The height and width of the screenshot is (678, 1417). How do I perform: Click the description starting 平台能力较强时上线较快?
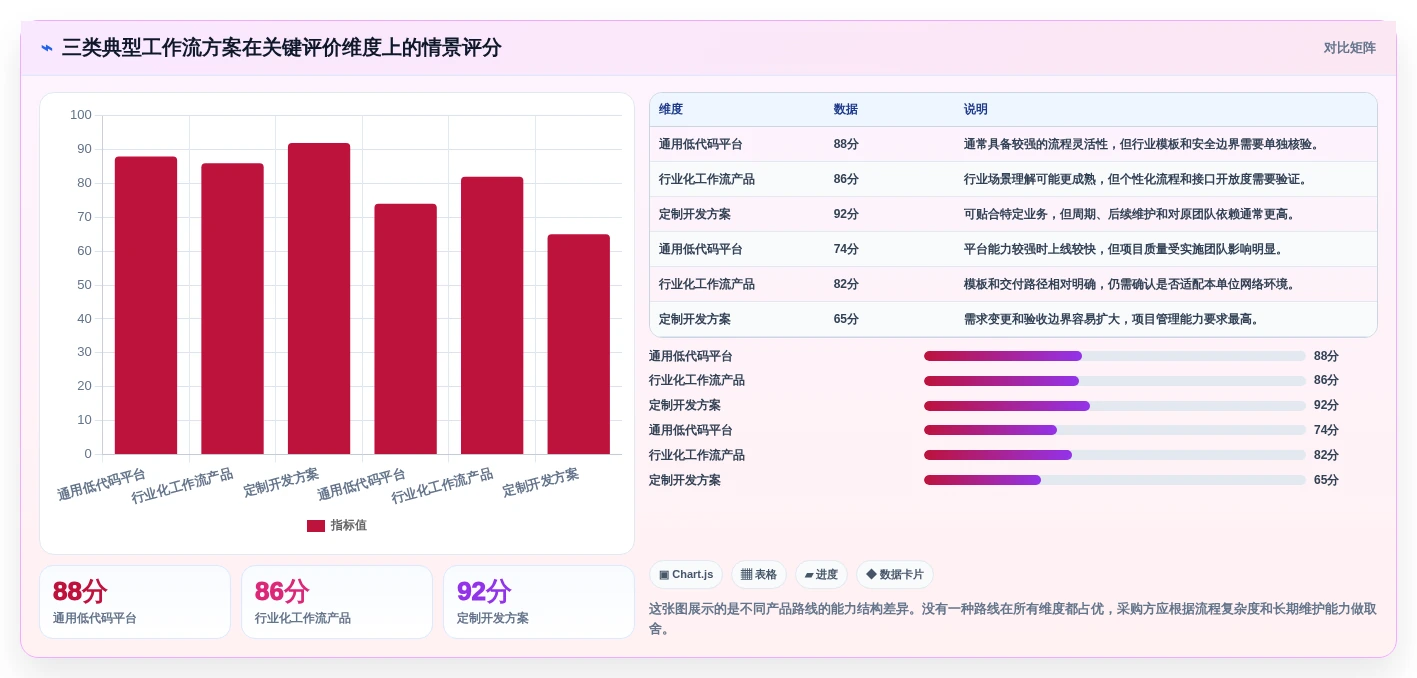coord(1125,249)
